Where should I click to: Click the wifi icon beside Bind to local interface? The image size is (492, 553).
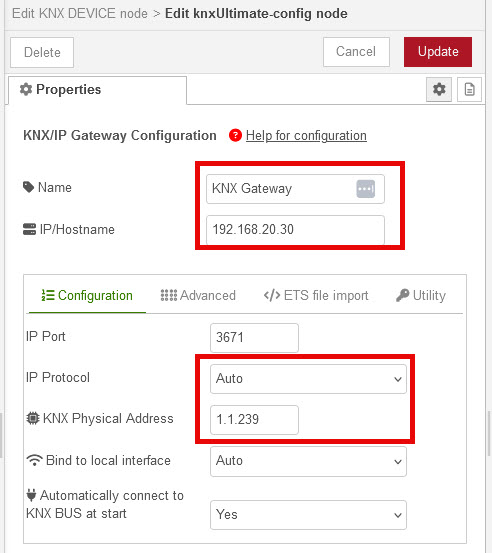(x=34, y=460)
